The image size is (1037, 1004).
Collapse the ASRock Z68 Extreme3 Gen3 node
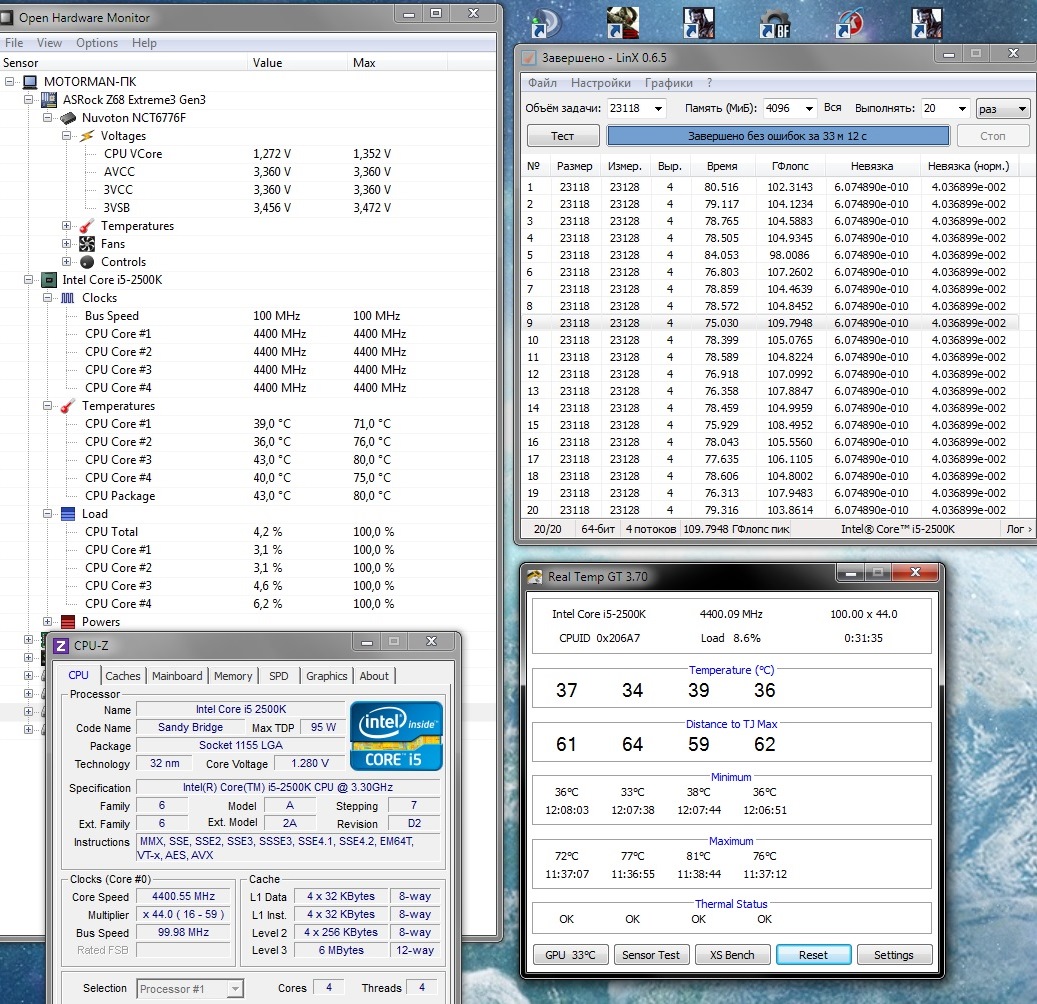[x=28, y=99]
